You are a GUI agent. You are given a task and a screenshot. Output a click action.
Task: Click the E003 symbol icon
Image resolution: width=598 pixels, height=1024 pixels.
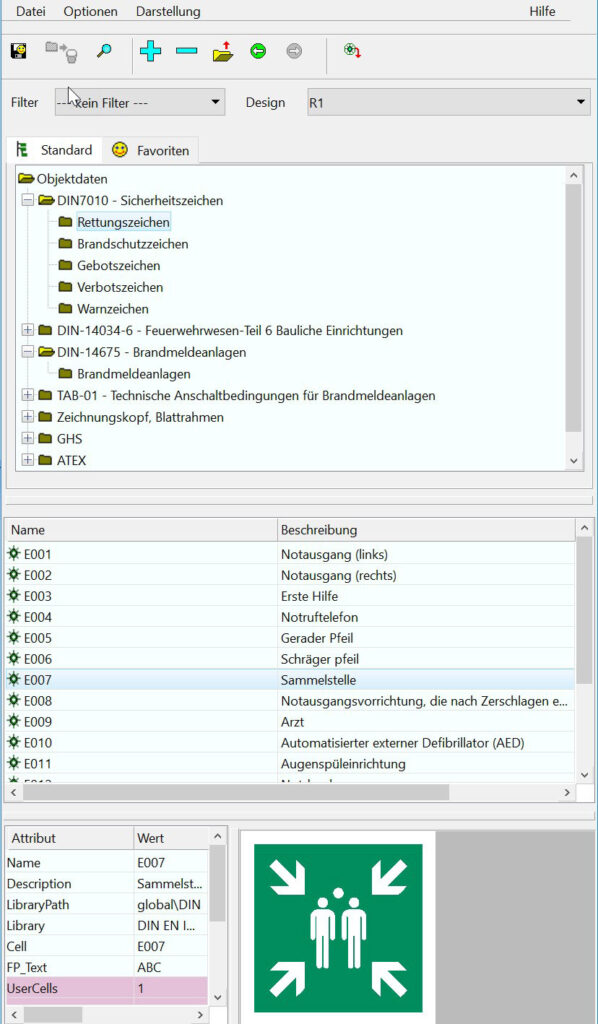(x=14, y=596)
